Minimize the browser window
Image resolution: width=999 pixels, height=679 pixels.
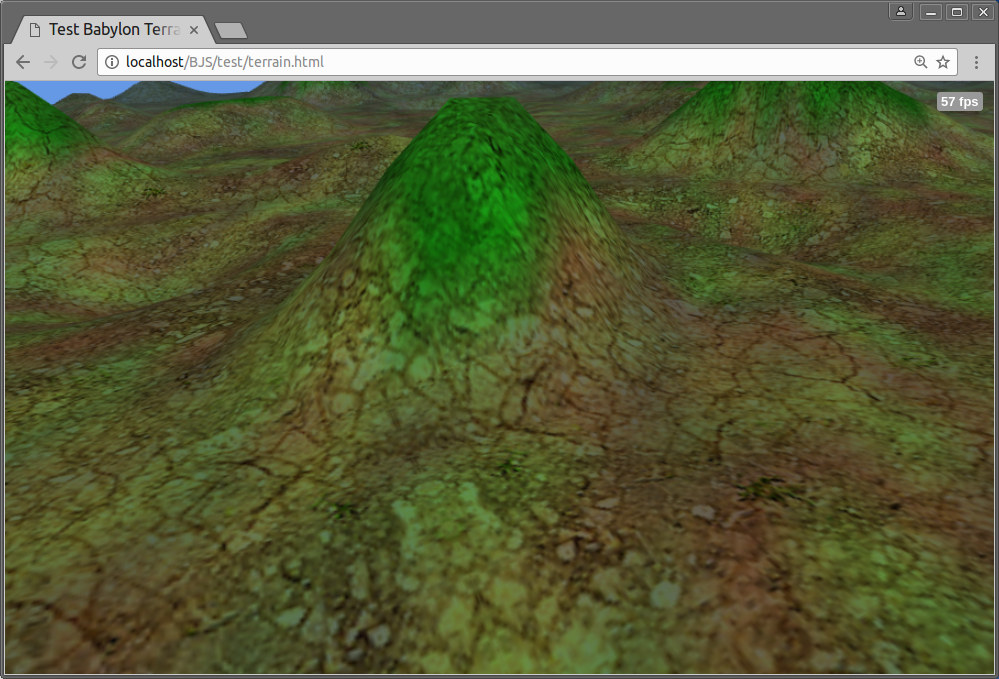931,12
